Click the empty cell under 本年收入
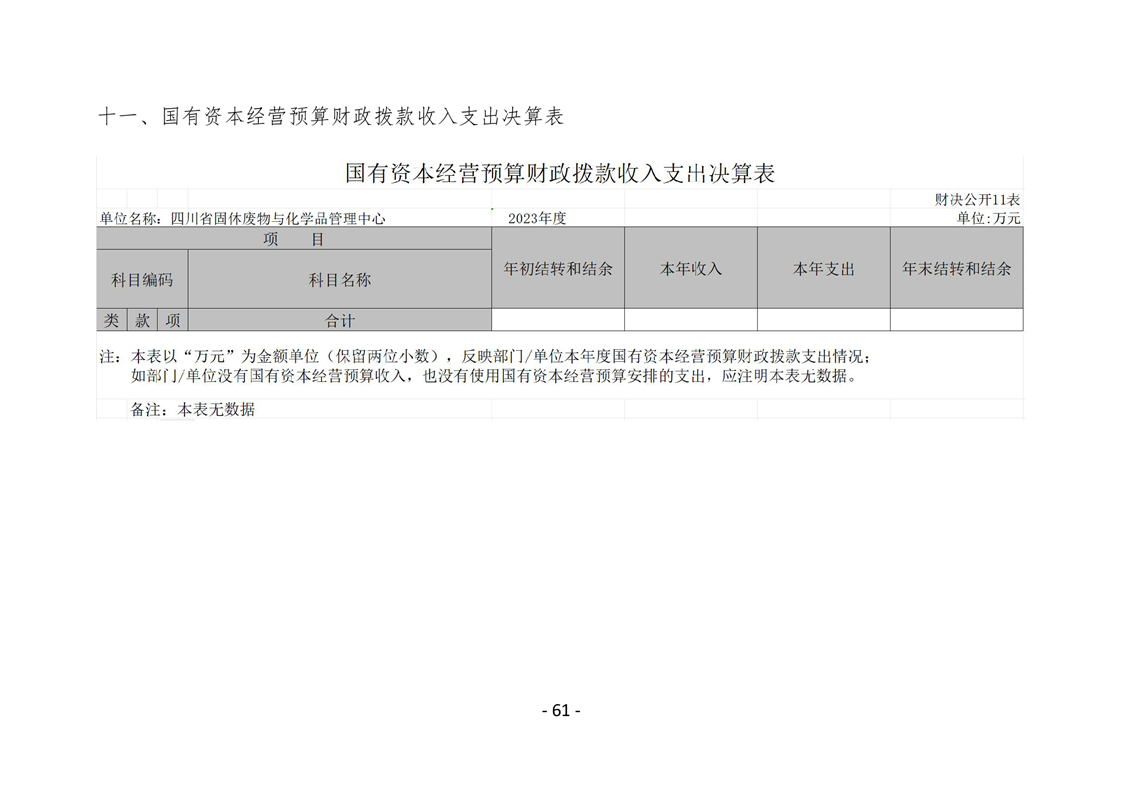This screenshot has width=1122, height=793. (691, 320)
